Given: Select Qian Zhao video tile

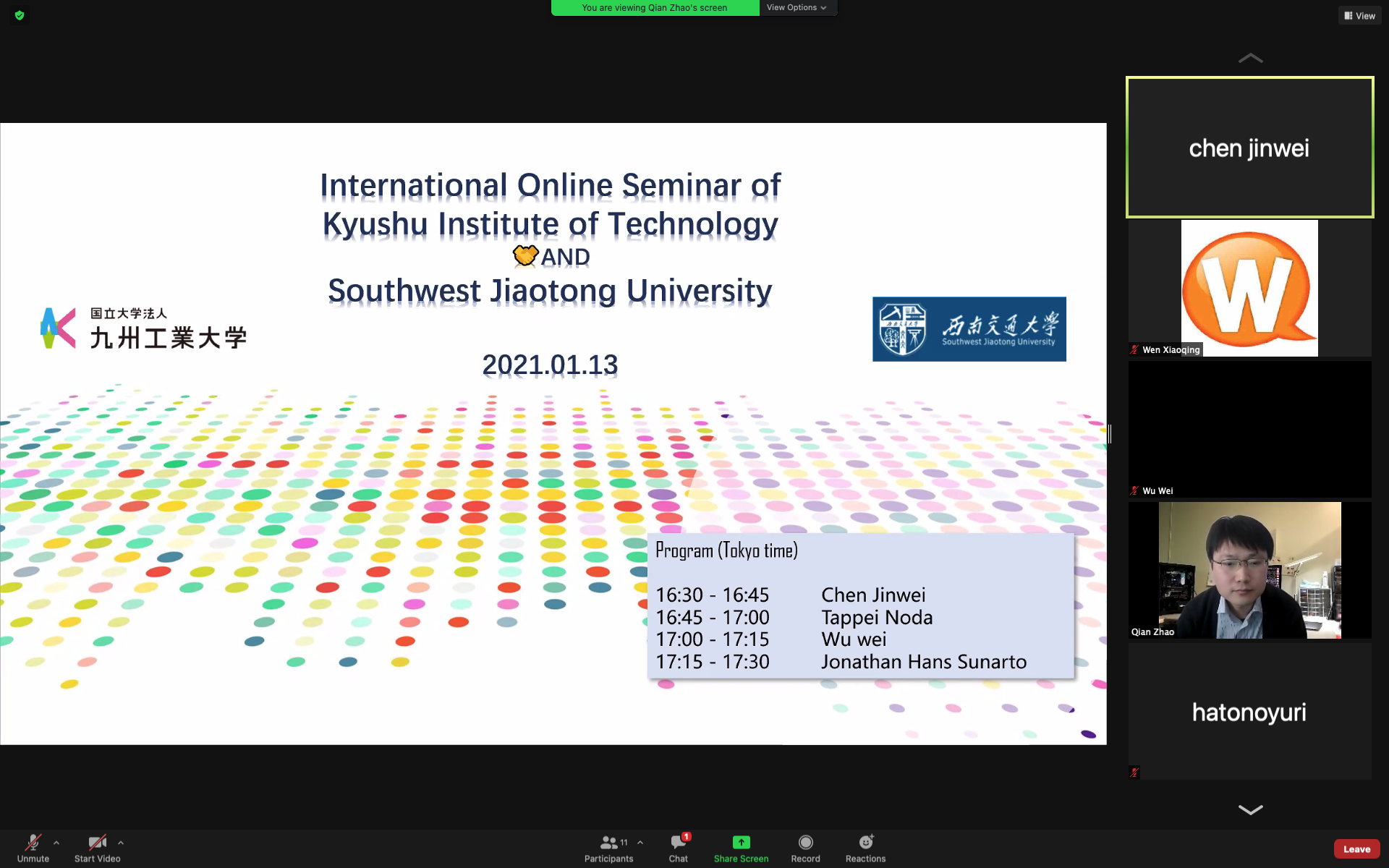Looking at the screenshot, I should tap(1249, 570).
